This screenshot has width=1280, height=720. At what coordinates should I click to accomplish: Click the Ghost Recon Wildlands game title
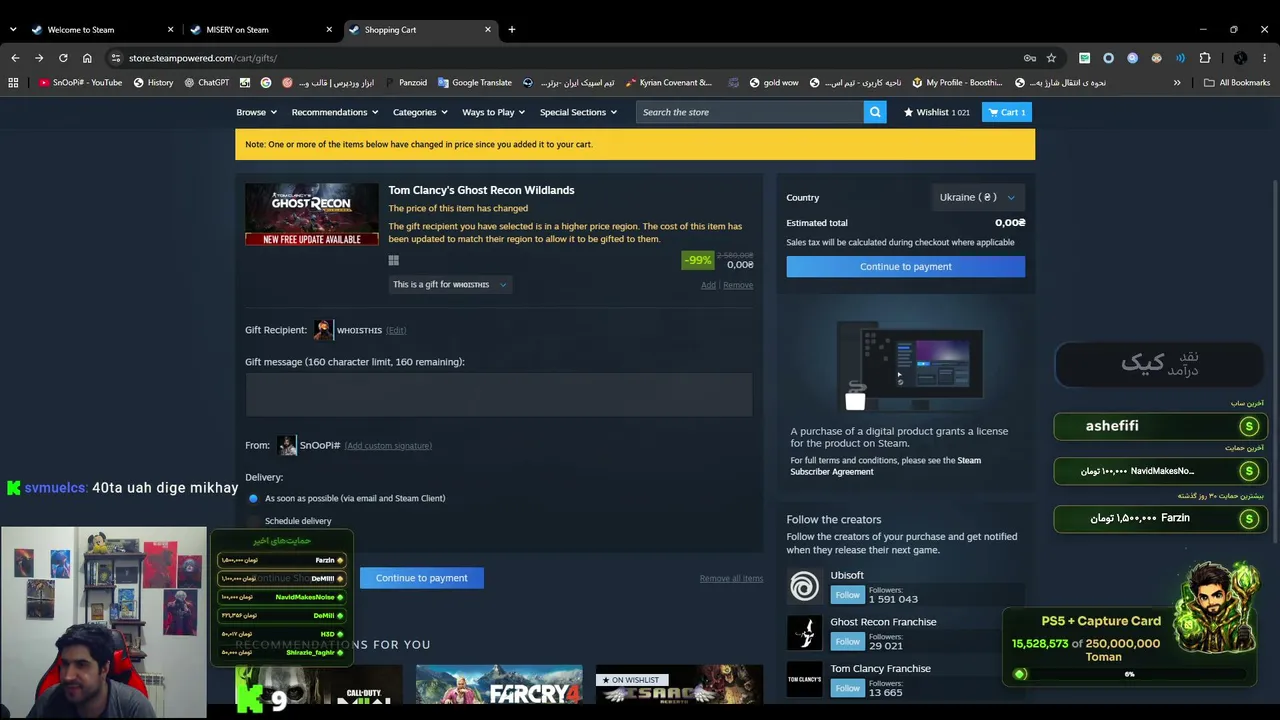[x=481, y=190]
